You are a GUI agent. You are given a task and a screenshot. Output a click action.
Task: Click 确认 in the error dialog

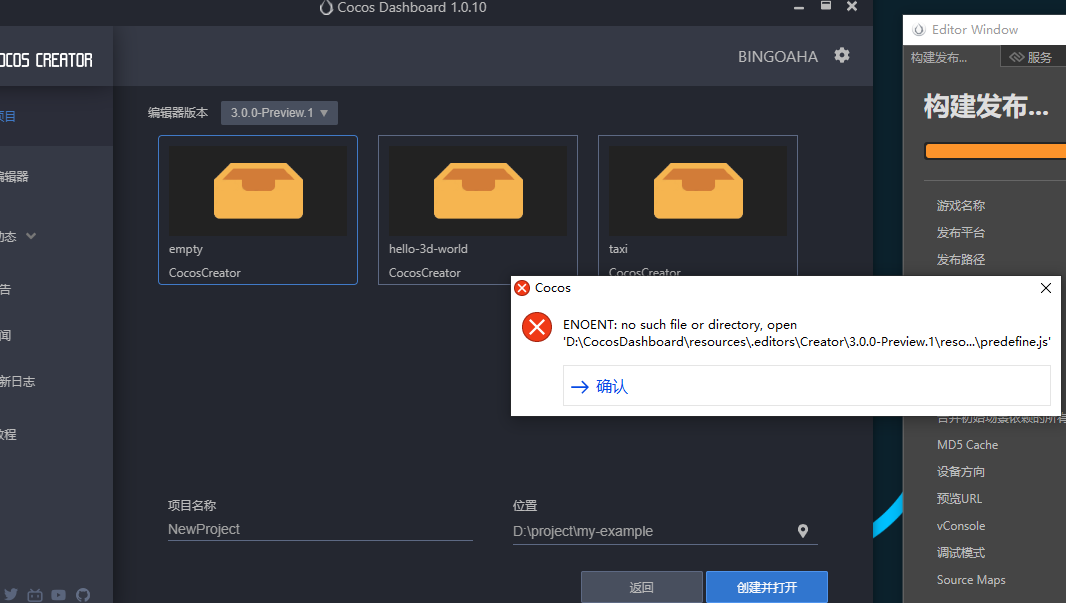pyautogui.click(x=806, y=386)
